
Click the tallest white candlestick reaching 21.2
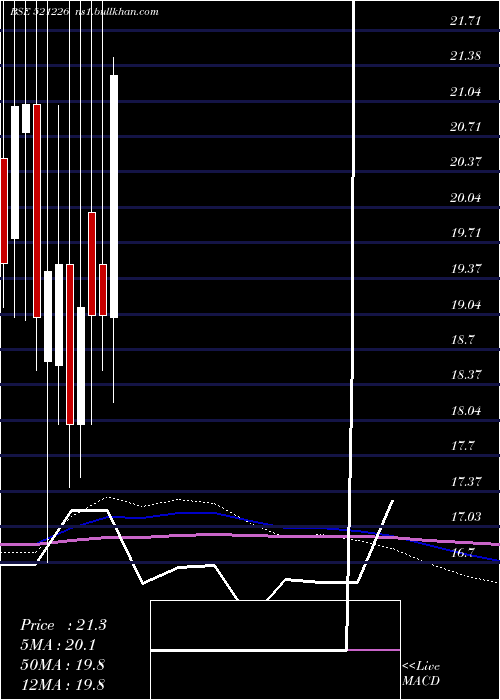tap(114, 196)
